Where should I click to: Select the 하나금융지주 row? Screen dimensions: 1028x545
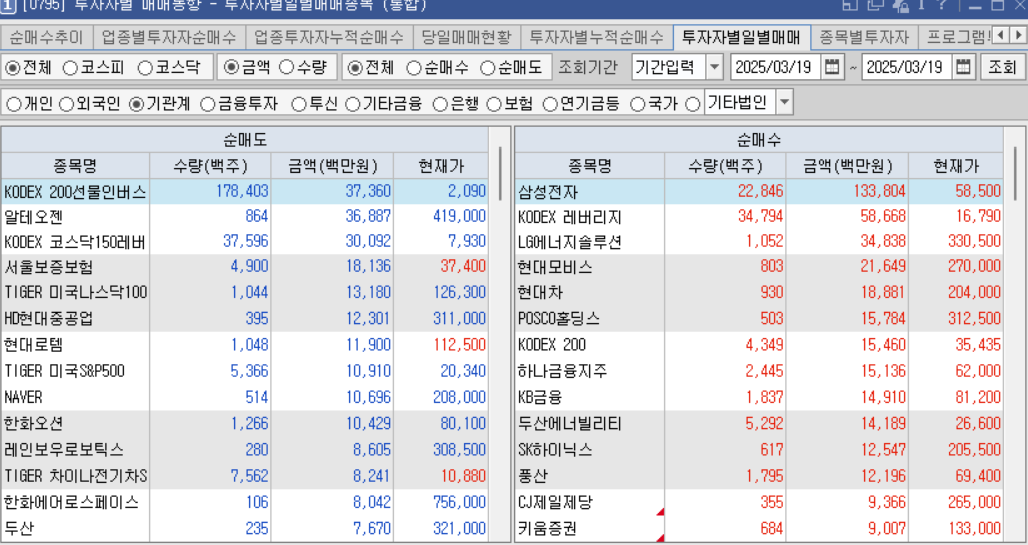tap(759, 371)
